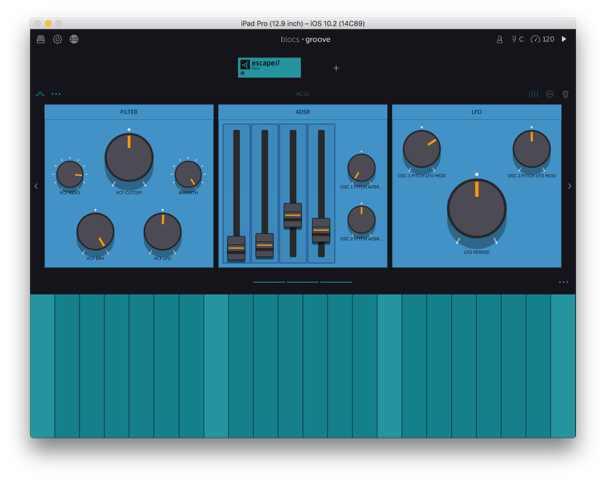
Task: Click the vertical bars mixer icon
Action: (533, 94)
